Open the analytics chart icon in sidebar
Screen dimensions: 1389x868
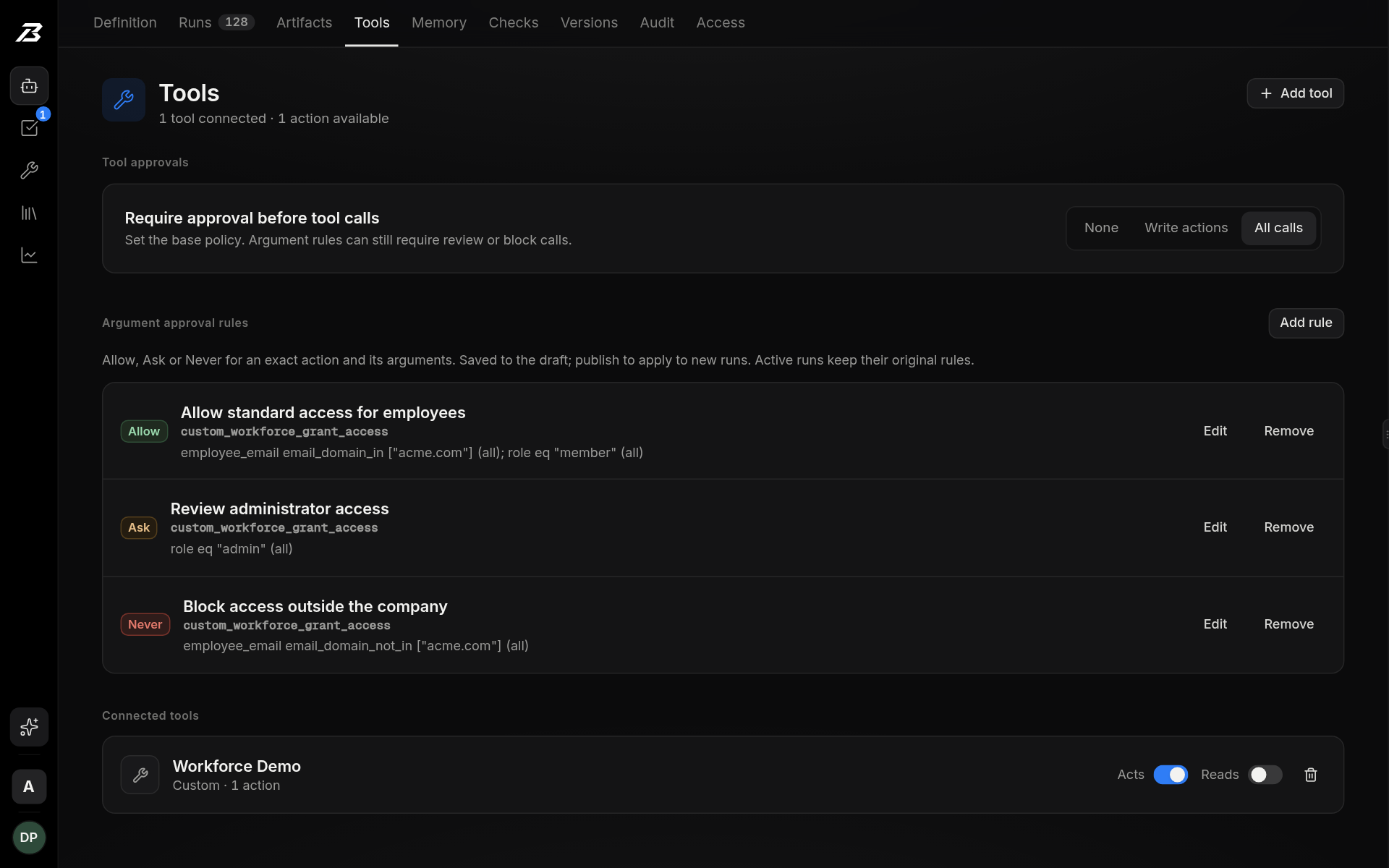tap(29, 255)
